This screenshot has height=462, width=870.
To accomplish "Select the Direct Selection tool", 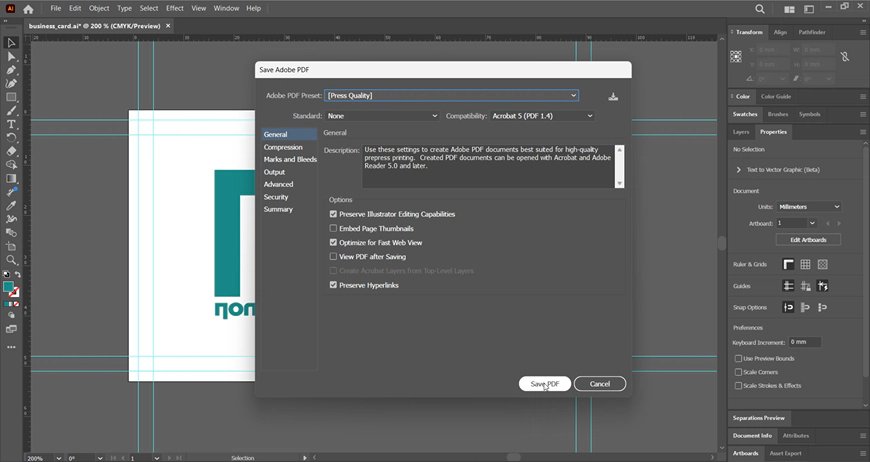I will pos(11,57).
